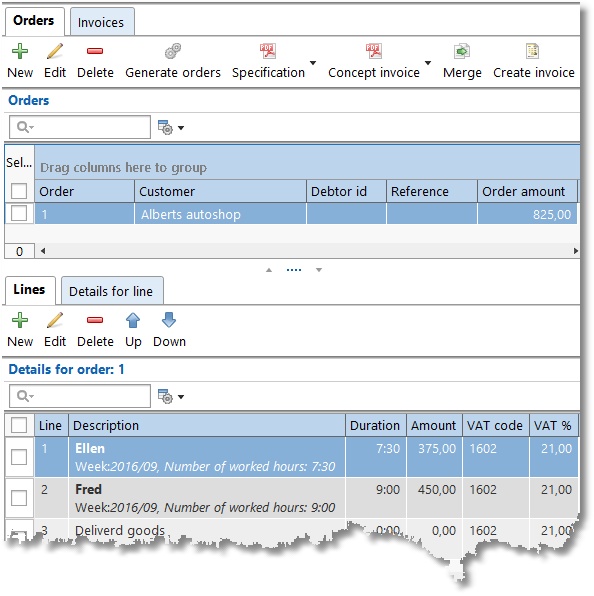Click scroll-right arrow of orders grid

pos(575,251)
